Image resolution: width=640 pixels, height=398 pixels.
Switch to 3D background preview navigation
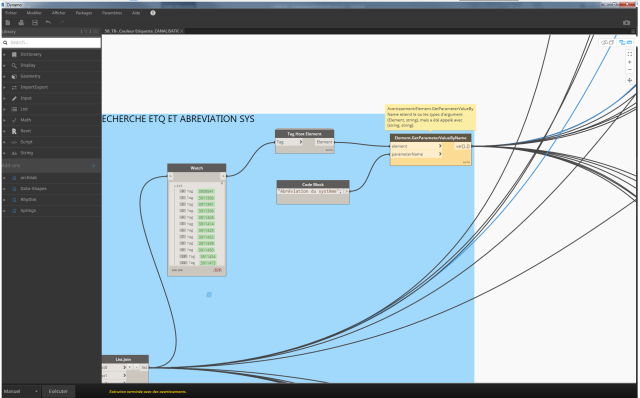(x=607, y=42)
